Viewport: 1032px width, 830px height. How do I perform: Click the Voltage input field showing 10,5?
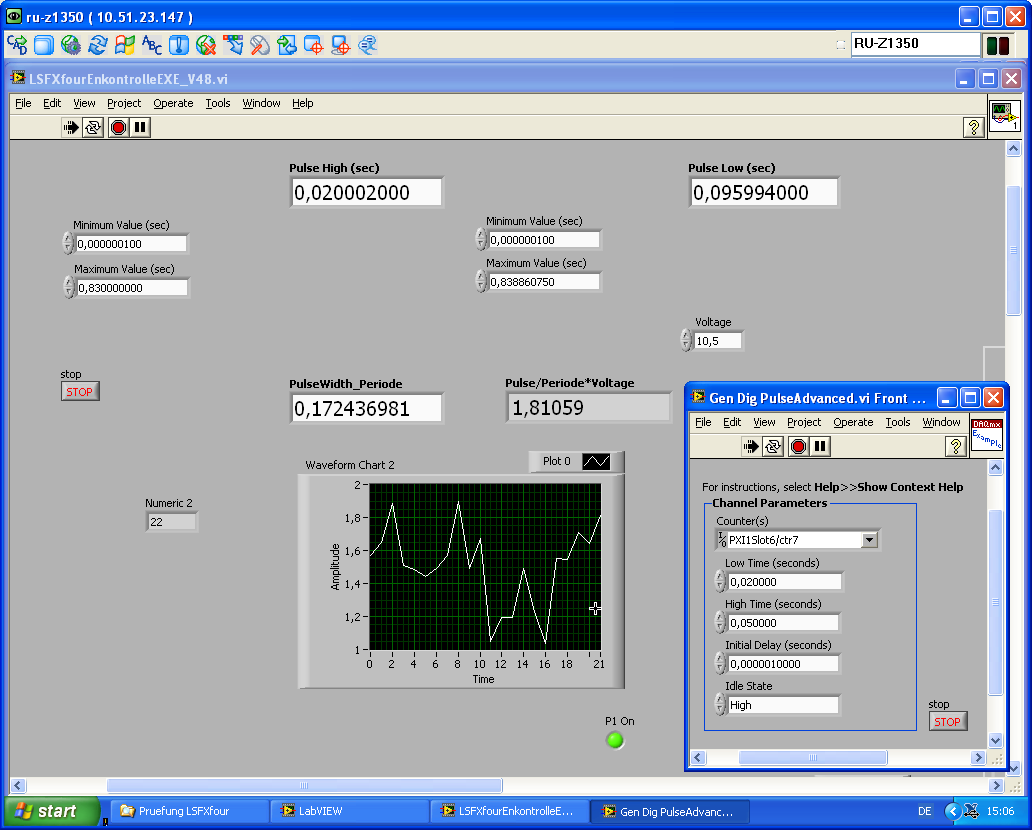(x=717, y=341)
